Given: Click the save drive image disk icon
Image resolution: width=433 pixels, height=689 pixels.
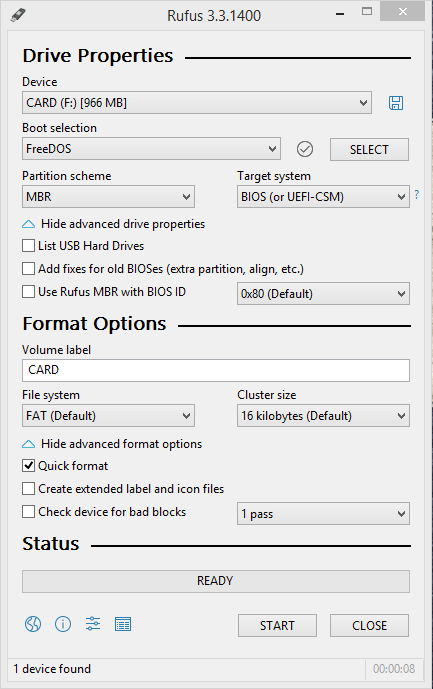Looking at the screenshot, I should [396, 103].
